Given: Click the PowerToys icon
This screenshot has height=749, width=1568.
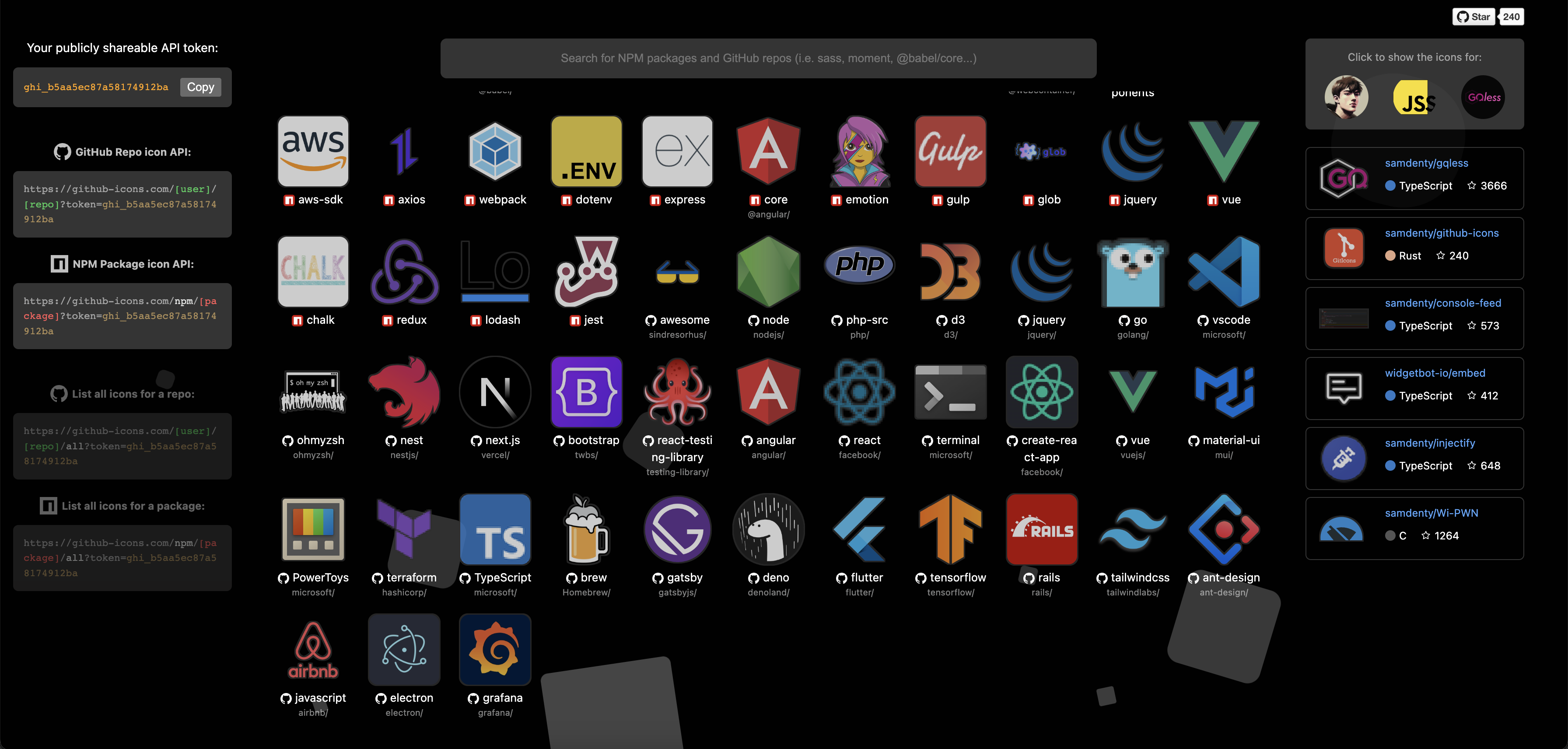Looking at the screenshot, I should point(313,529).
